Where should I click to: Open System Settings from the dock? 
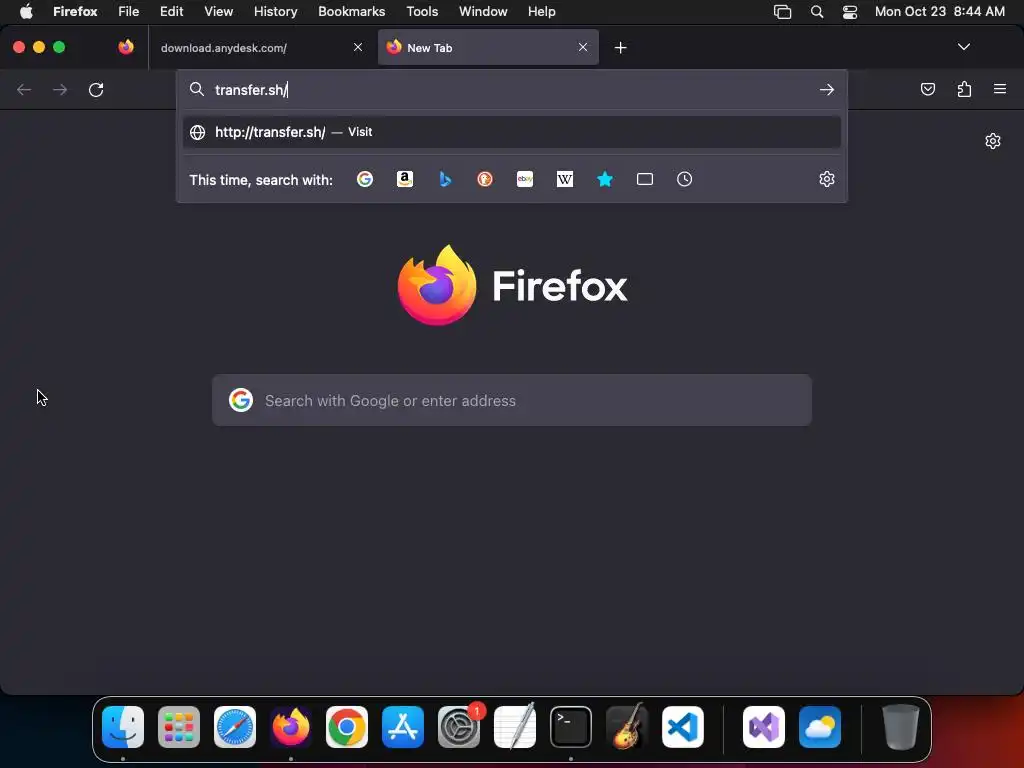[459, 727]
